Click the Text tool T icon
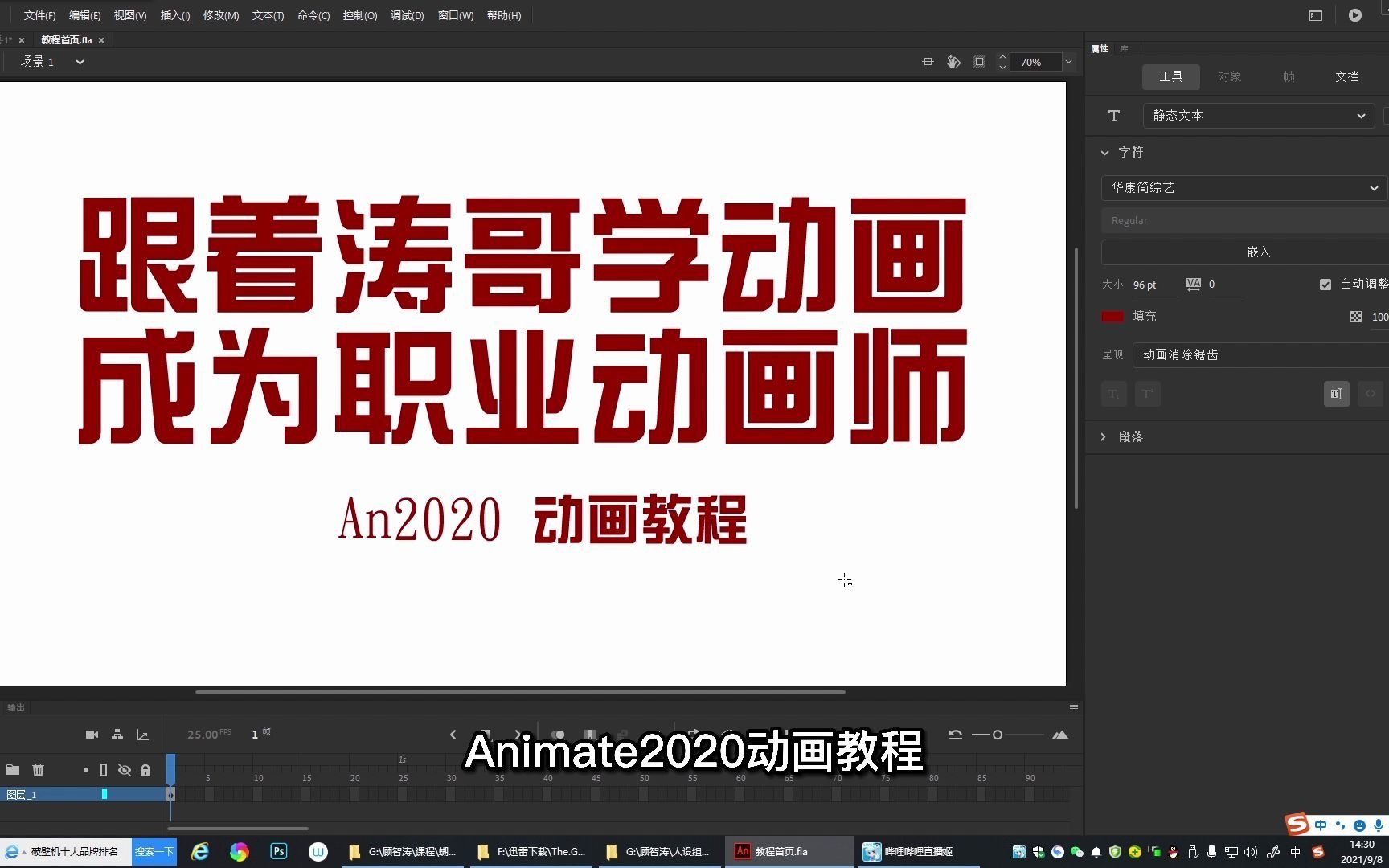The image size is (1389, 868). [x=1114, y=116]
